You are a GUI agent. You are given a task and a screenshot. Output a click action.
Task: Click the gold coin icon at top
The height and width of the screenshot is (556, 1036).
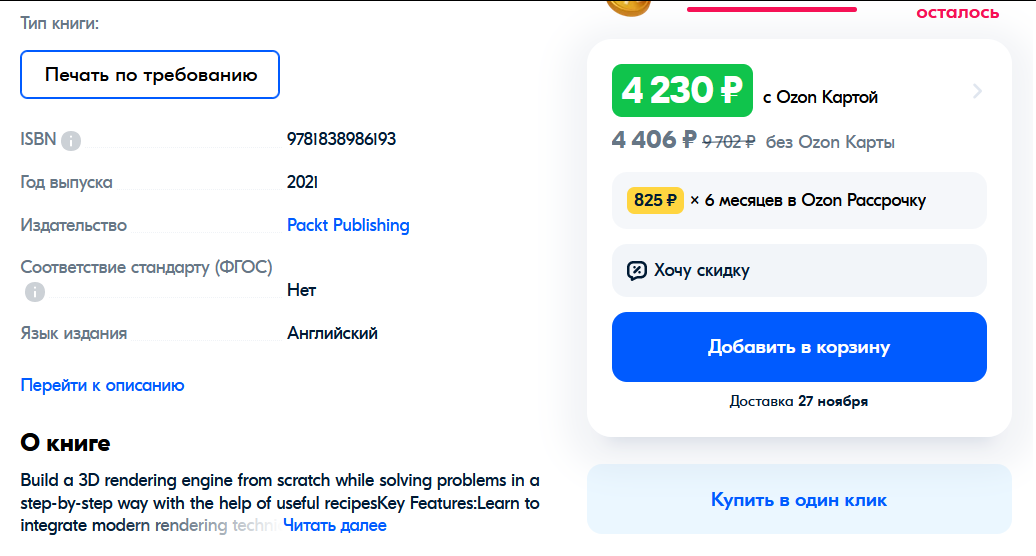tap(628, 6)
